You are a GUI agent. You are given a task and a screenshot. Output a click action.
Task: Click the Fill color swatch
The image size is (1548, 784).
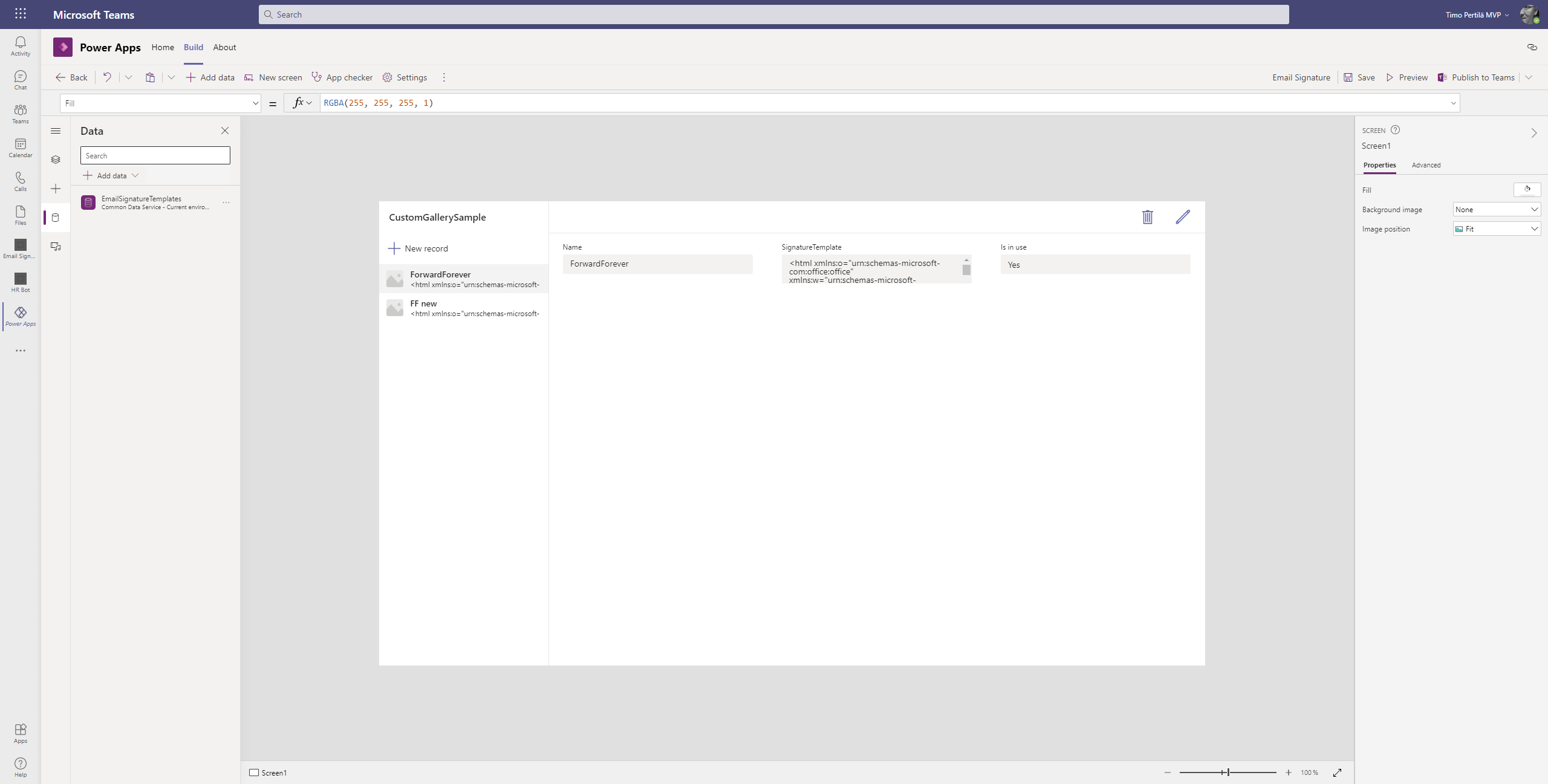1527,190
